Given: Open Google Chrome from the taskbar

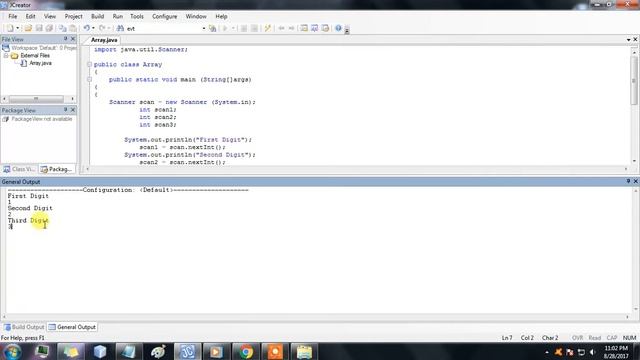Looking at the screenshot, I should pyautogui.click(x=246, y=351).
